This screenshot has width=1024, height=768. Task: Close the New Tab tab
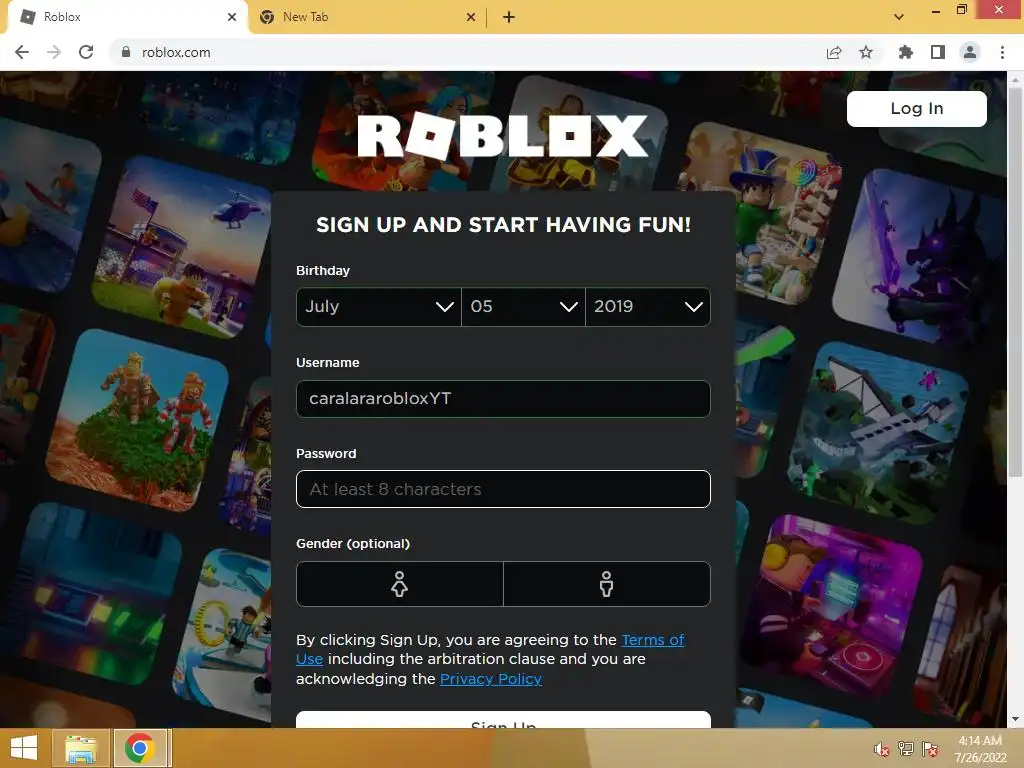[471, 17]
